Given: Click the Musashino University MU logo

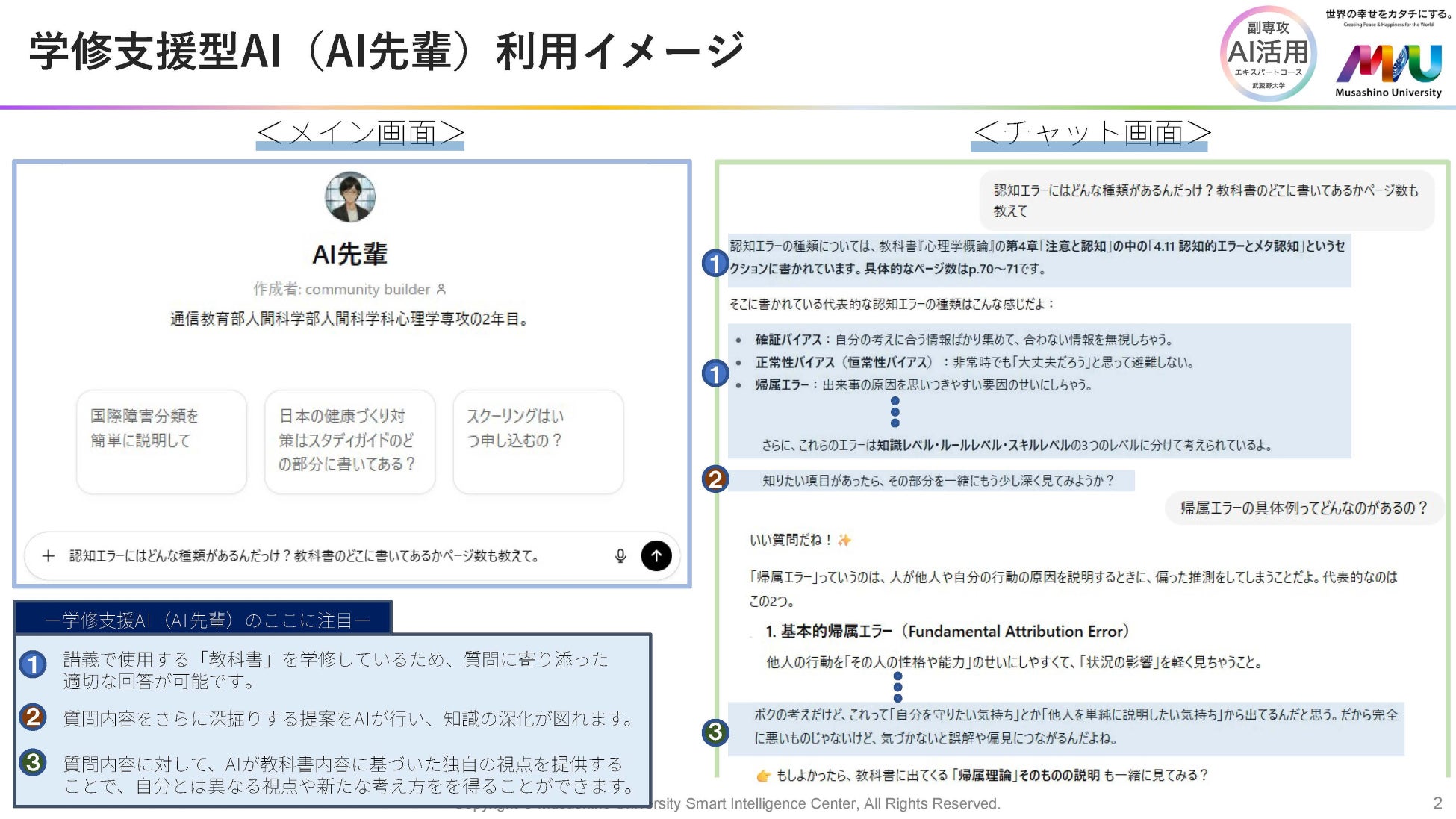Looking at the screenshot, I should click(1388, 63).
